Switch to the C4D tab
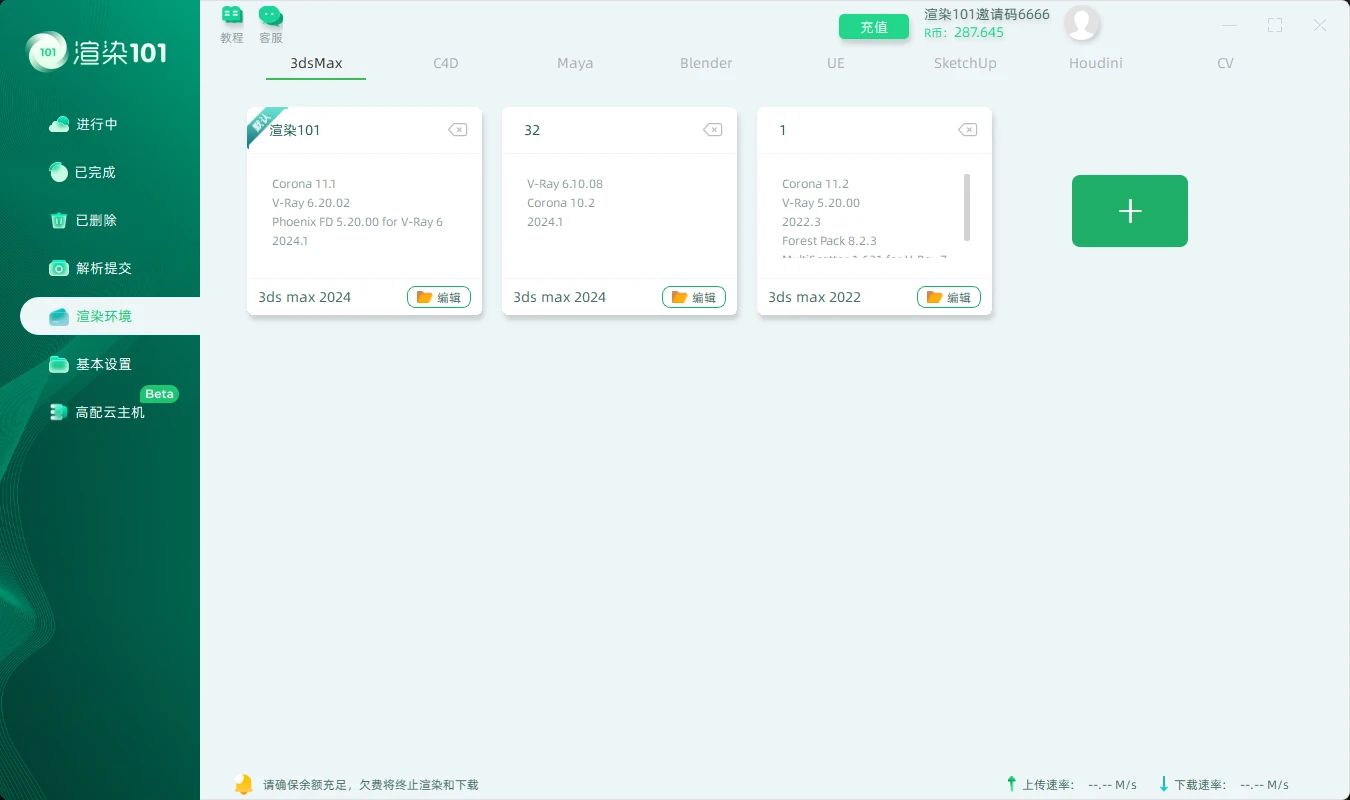1350x800 pixels. click(446, 63)
